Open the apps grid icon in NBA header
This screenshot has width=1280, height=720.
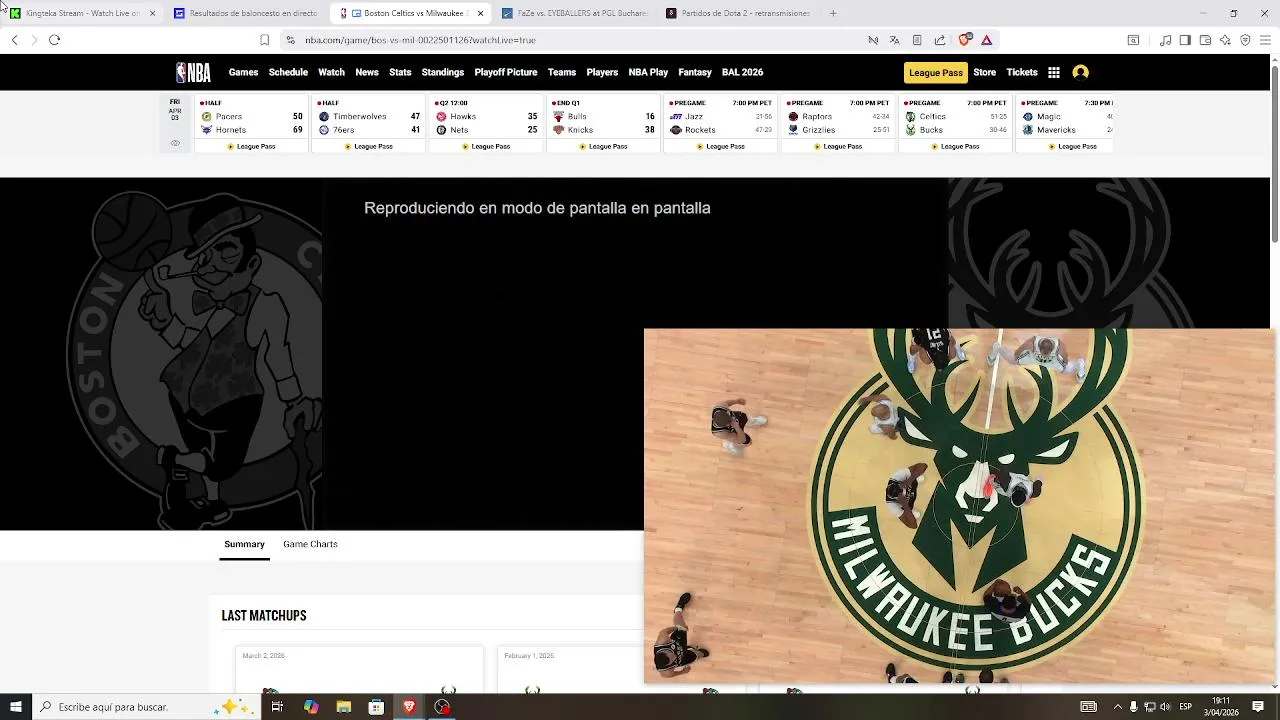coord(1054,72)
